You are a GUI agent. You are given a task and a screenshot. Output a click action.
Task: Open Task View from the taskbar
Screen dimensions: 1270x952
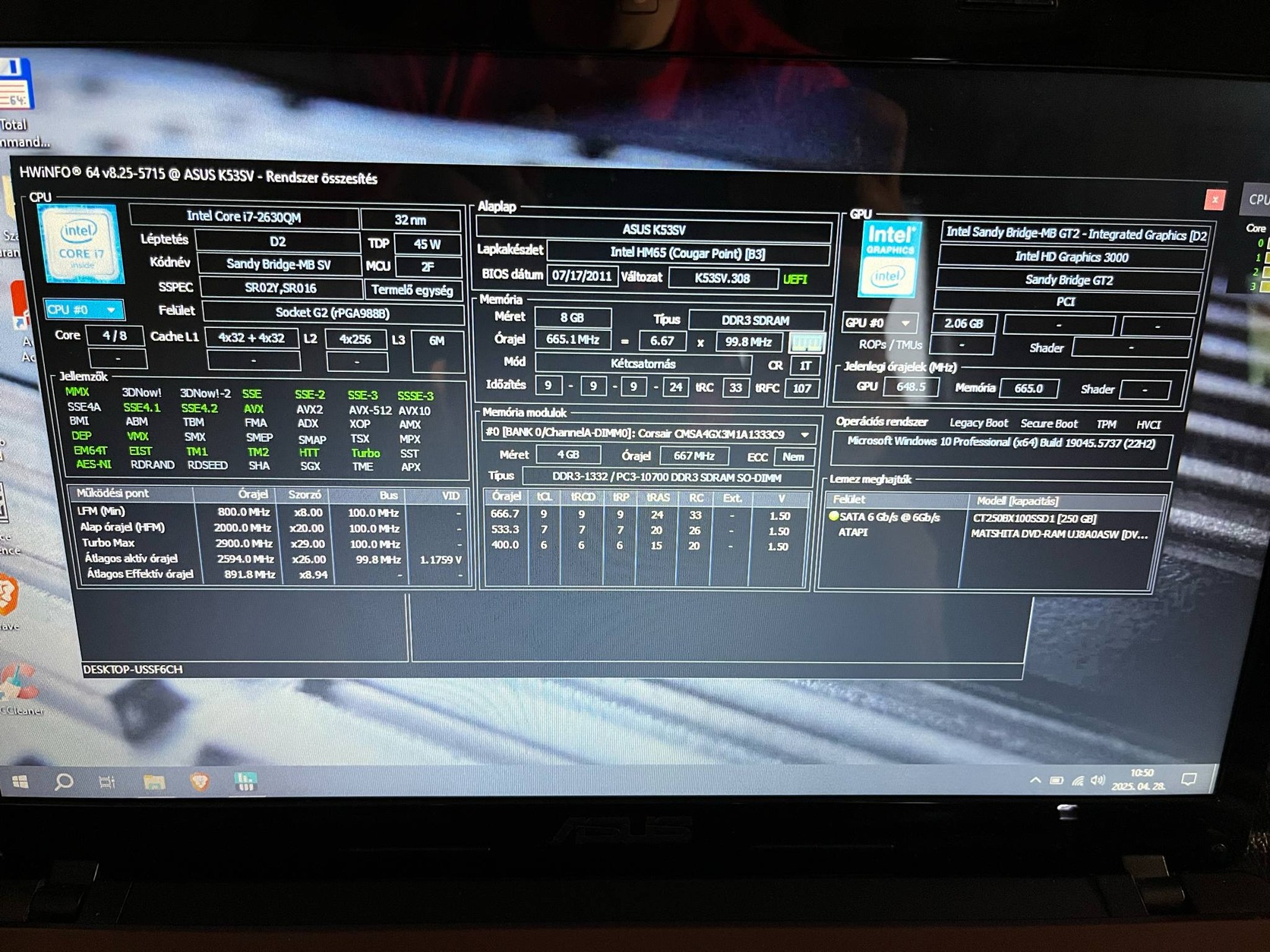coord(108,781)
